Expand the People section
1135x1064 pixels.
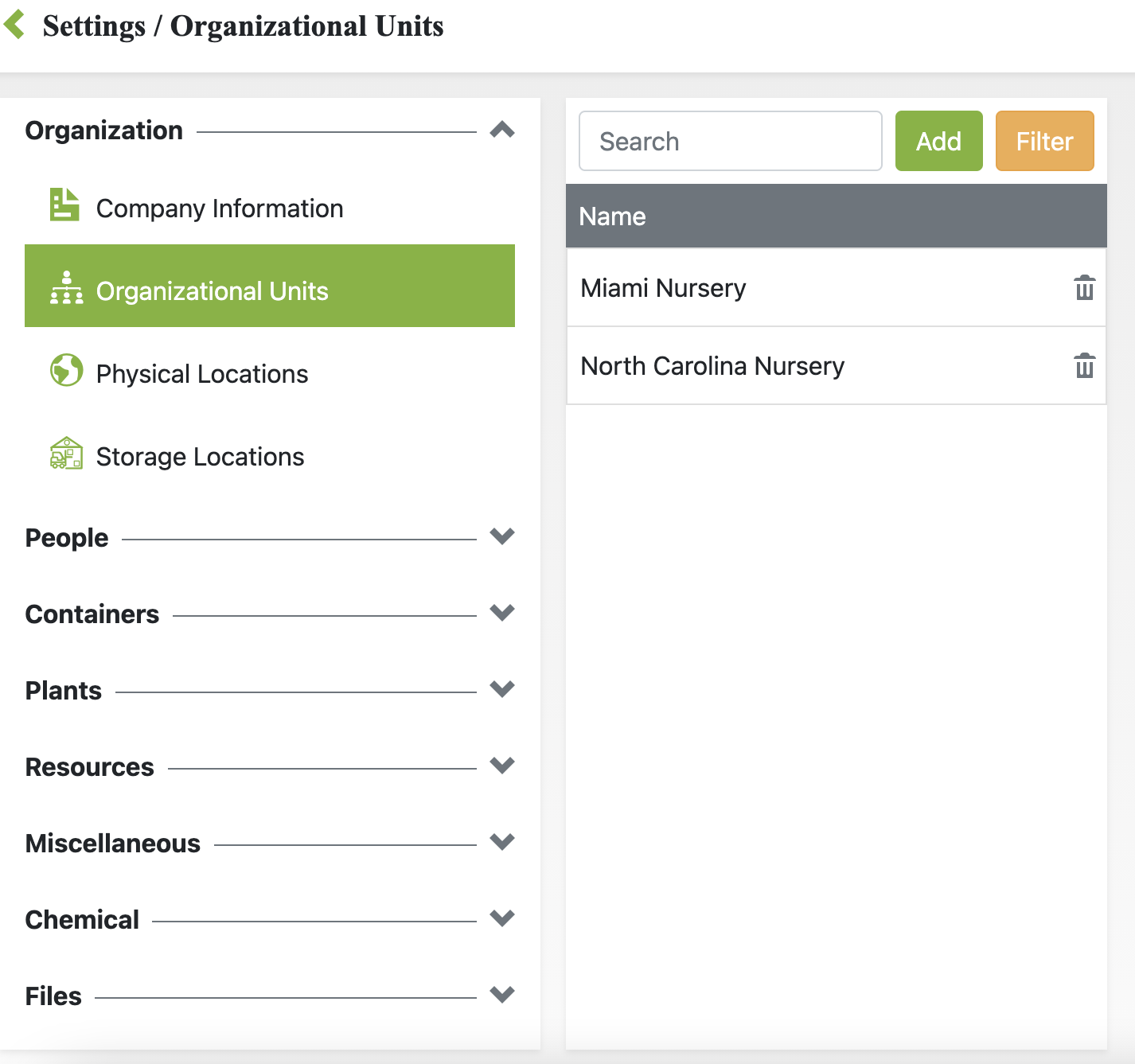click(502, 536)
